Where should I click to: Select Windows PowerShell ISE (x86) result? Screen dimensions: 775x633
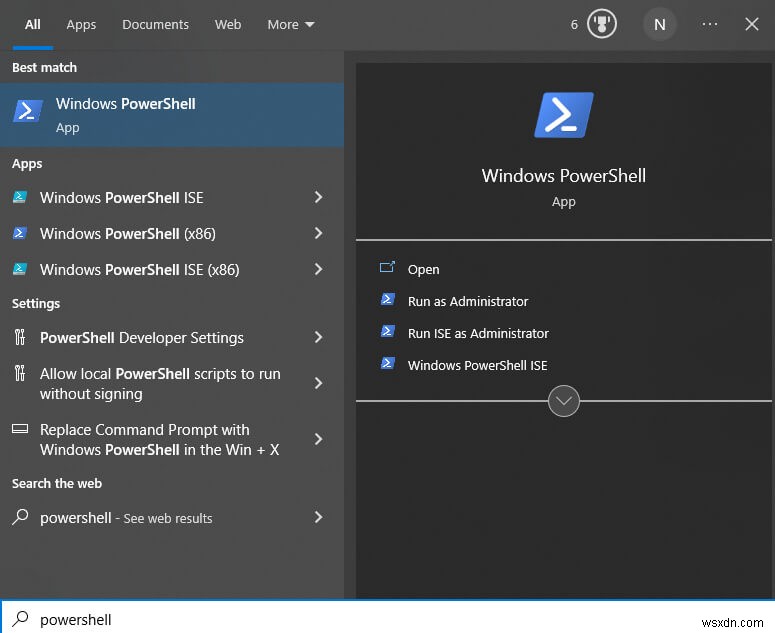click(x=172, y=269)
